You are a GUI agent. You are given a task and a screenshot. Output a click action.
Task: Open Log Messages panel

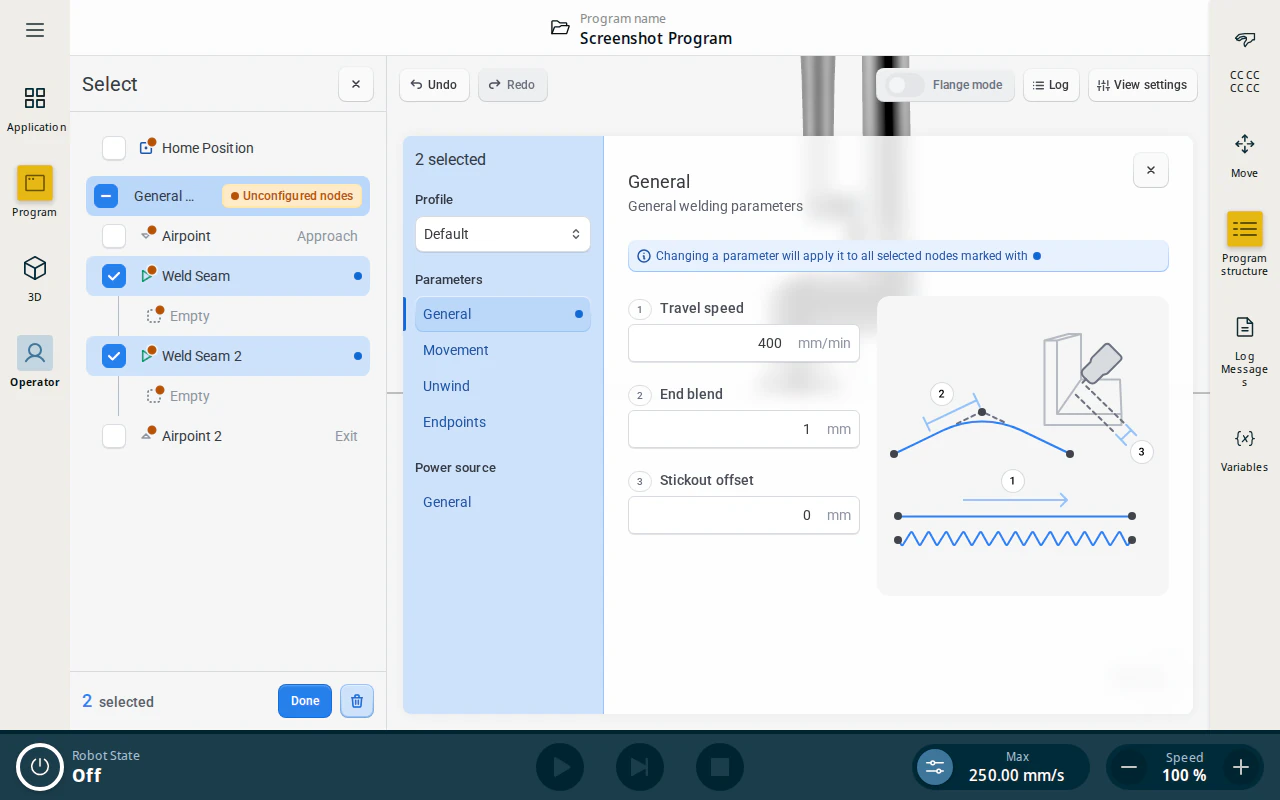[x=1244, y=351]
